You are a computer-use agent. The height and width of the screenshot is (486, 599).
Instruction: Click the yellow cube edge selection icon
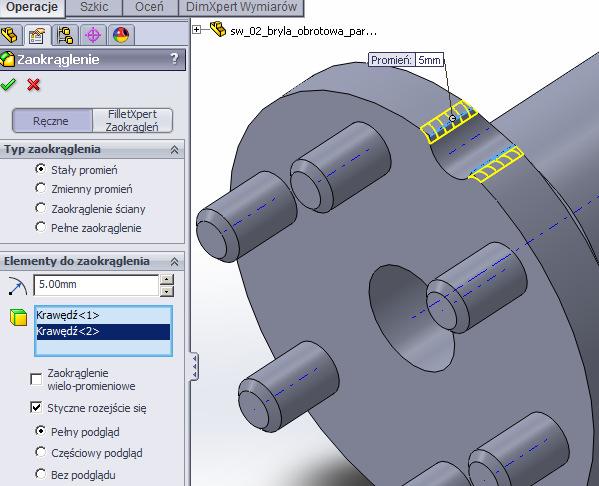18,318
